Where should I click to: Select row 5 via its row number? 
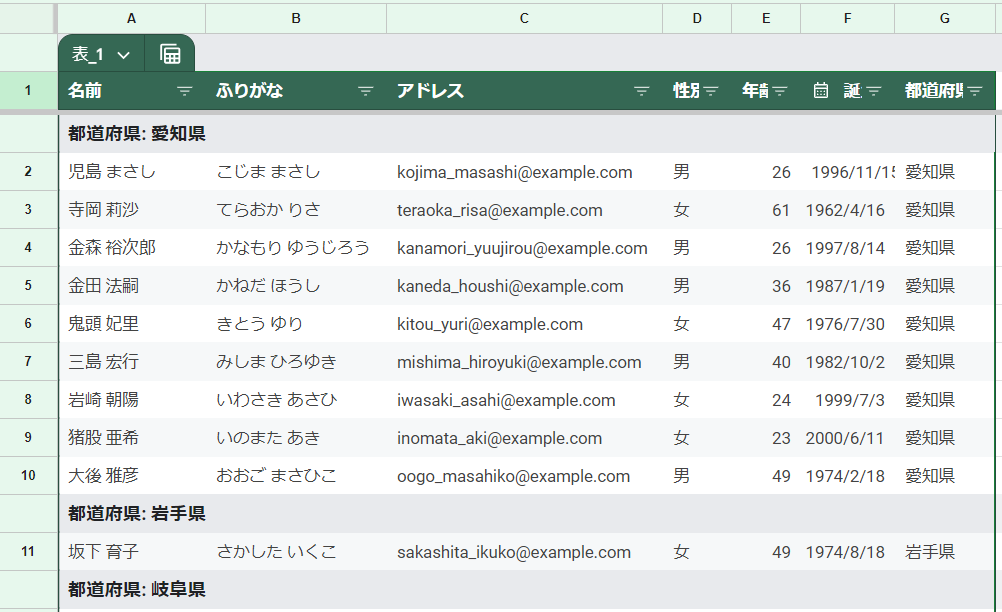28,286
